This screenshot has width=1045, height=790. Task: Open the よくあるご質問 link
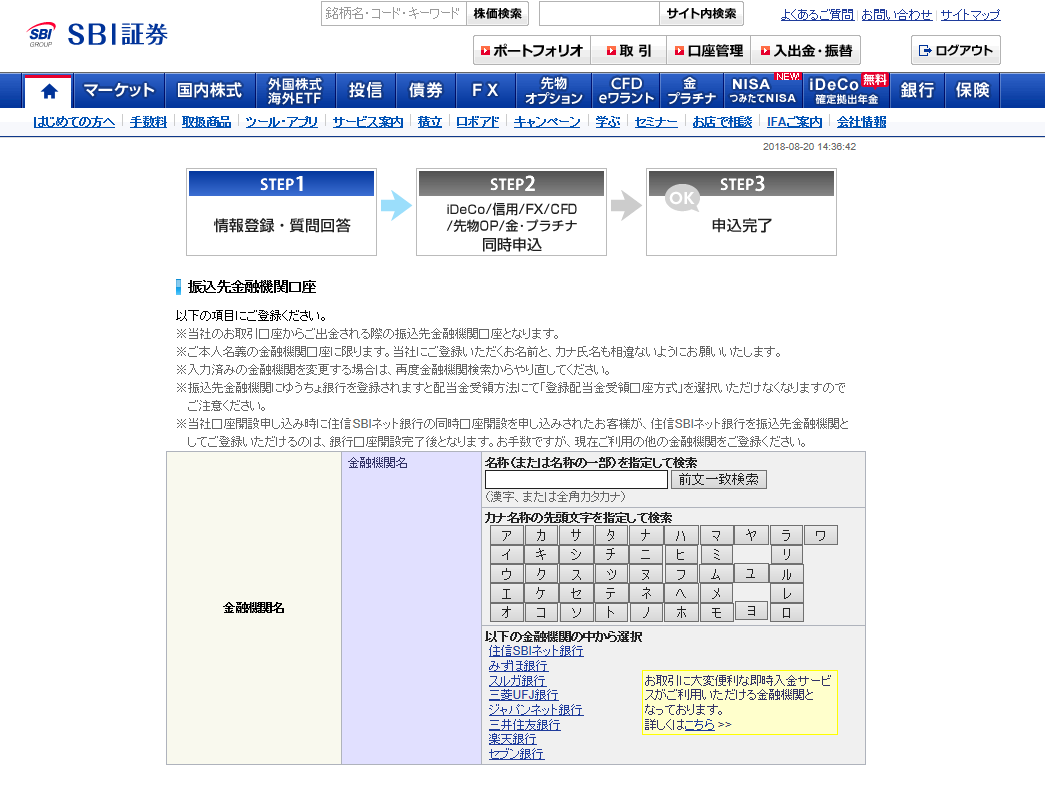817,15
